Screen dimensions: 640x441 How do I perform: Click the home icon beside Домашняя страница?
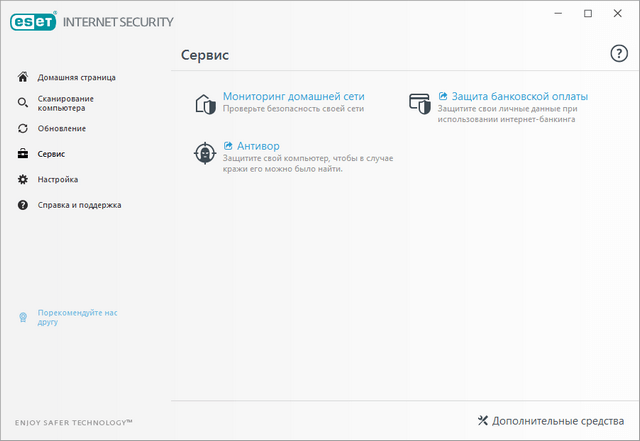pos(23,77)
